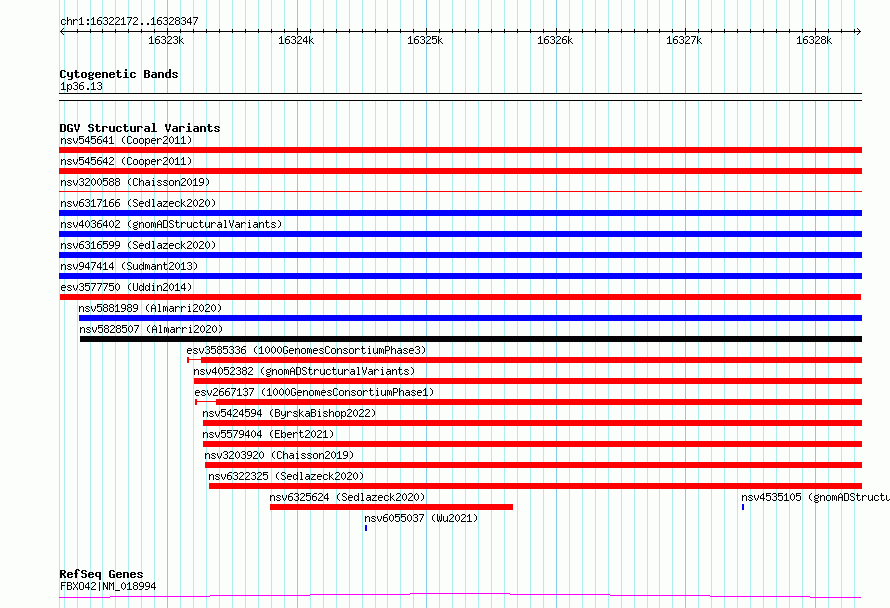Open nsv5579404 (Ebert2021) variant label
This screenshot has height=608, width=890.
(268, 434)
